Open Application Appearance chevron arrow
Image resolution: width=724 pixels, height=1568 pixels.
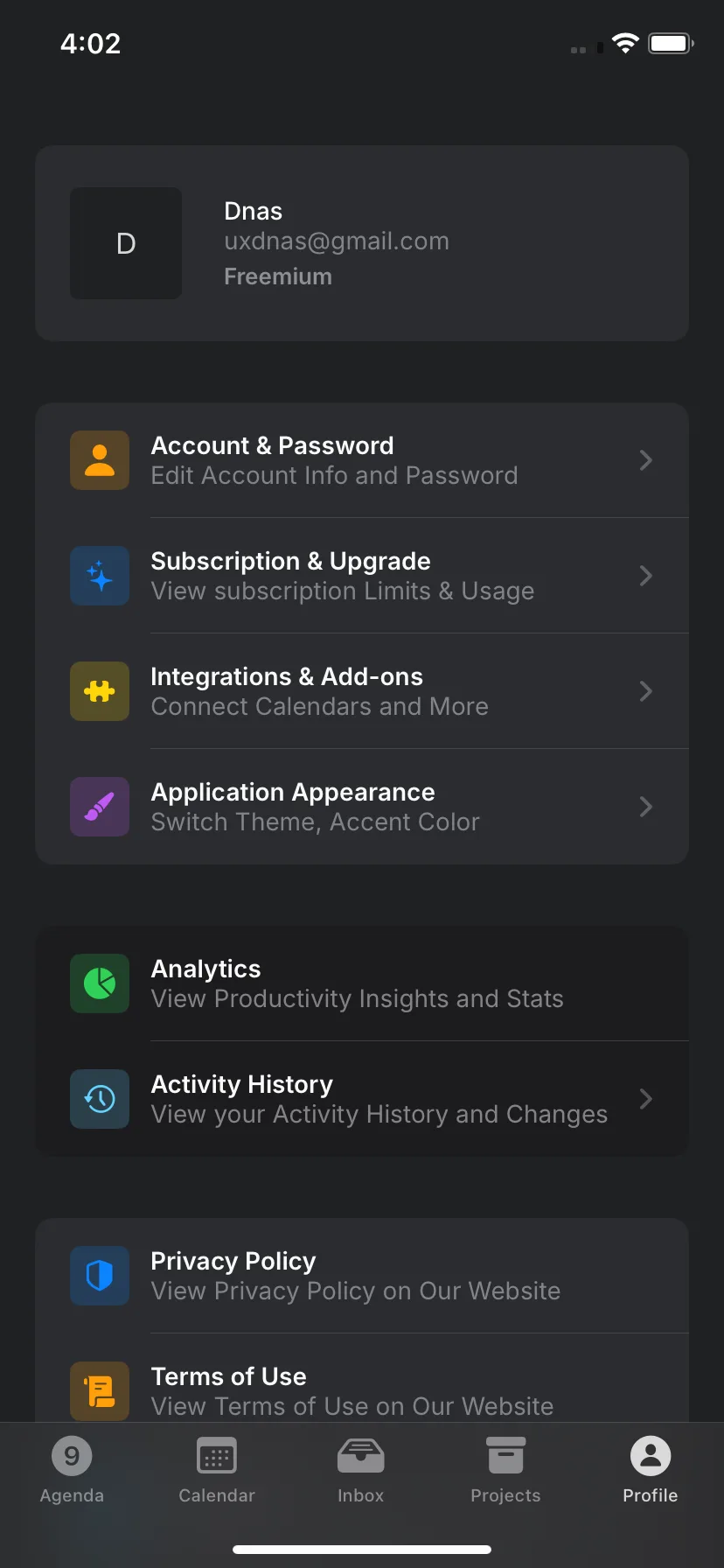pos(646,807)
